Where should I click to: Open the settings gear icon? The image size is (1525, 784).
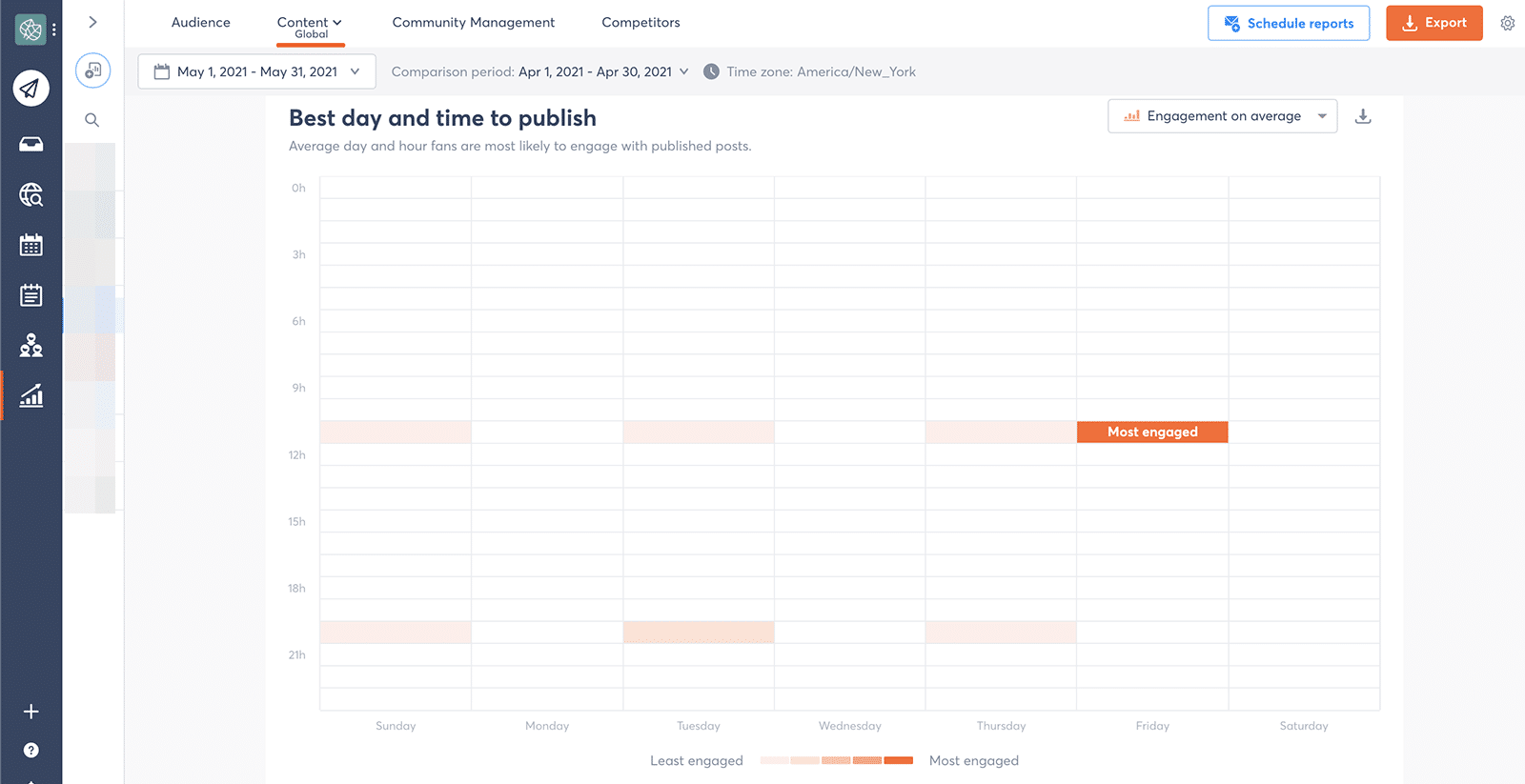1507,23
